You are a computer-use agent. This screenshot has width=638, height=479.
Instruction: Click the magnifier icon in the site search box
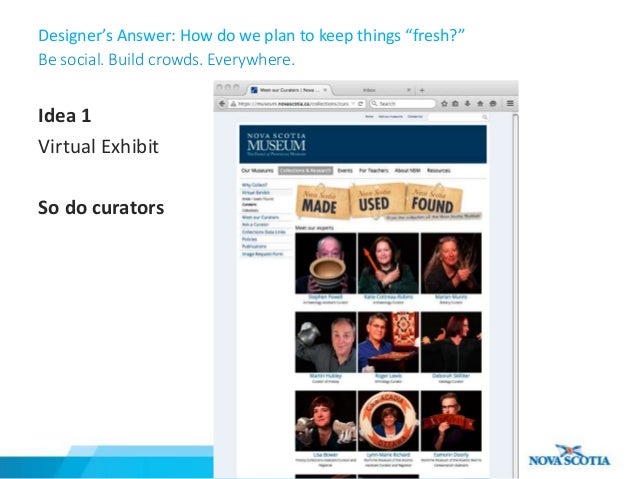485,117
